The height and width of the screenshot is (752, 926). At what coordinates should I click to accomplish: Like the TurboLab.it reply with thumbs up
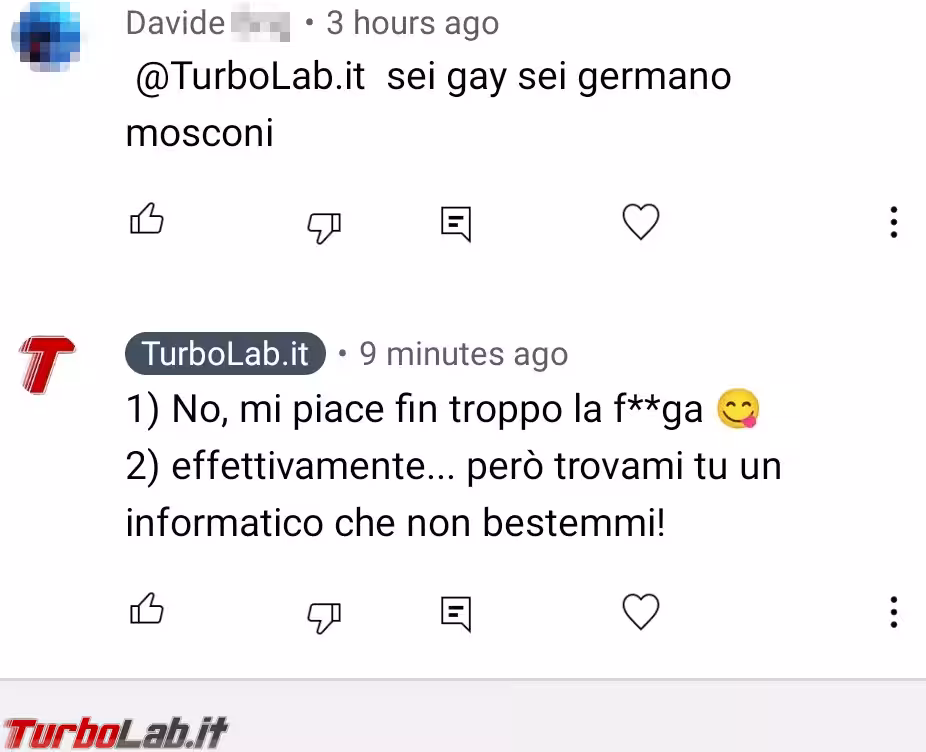click(x=146, y=608)
